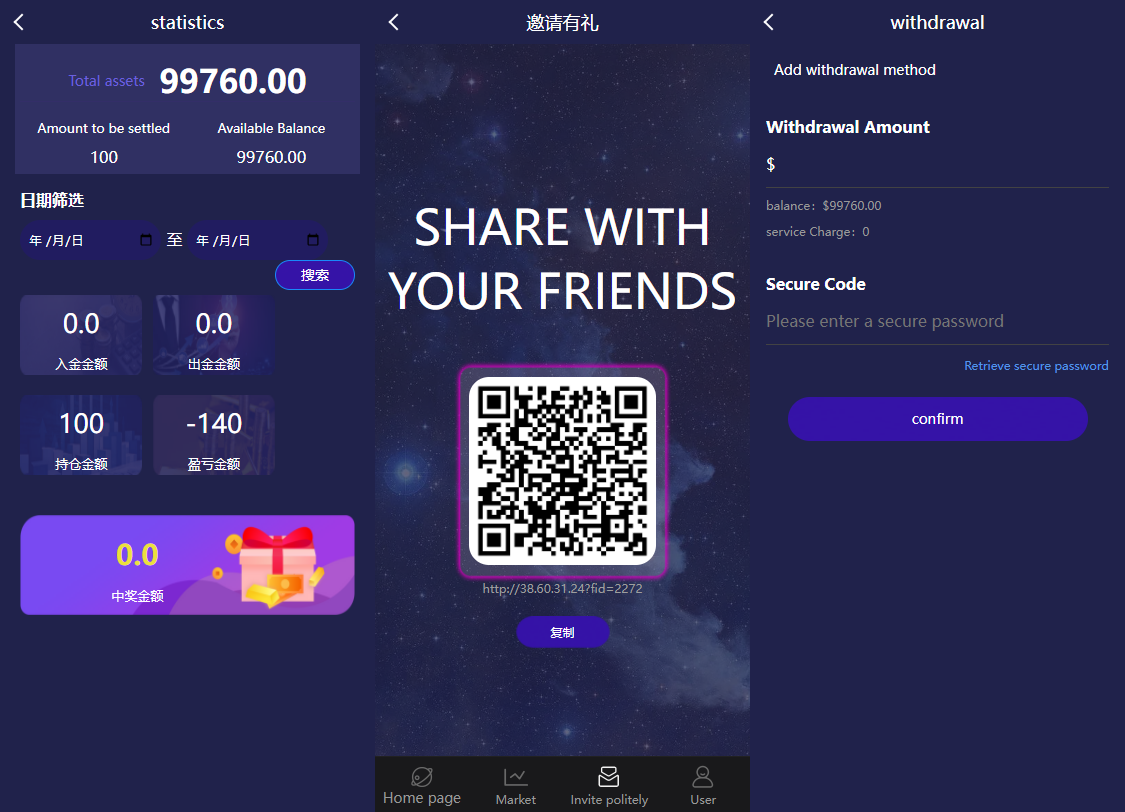Focus the secure password input field

937,321
